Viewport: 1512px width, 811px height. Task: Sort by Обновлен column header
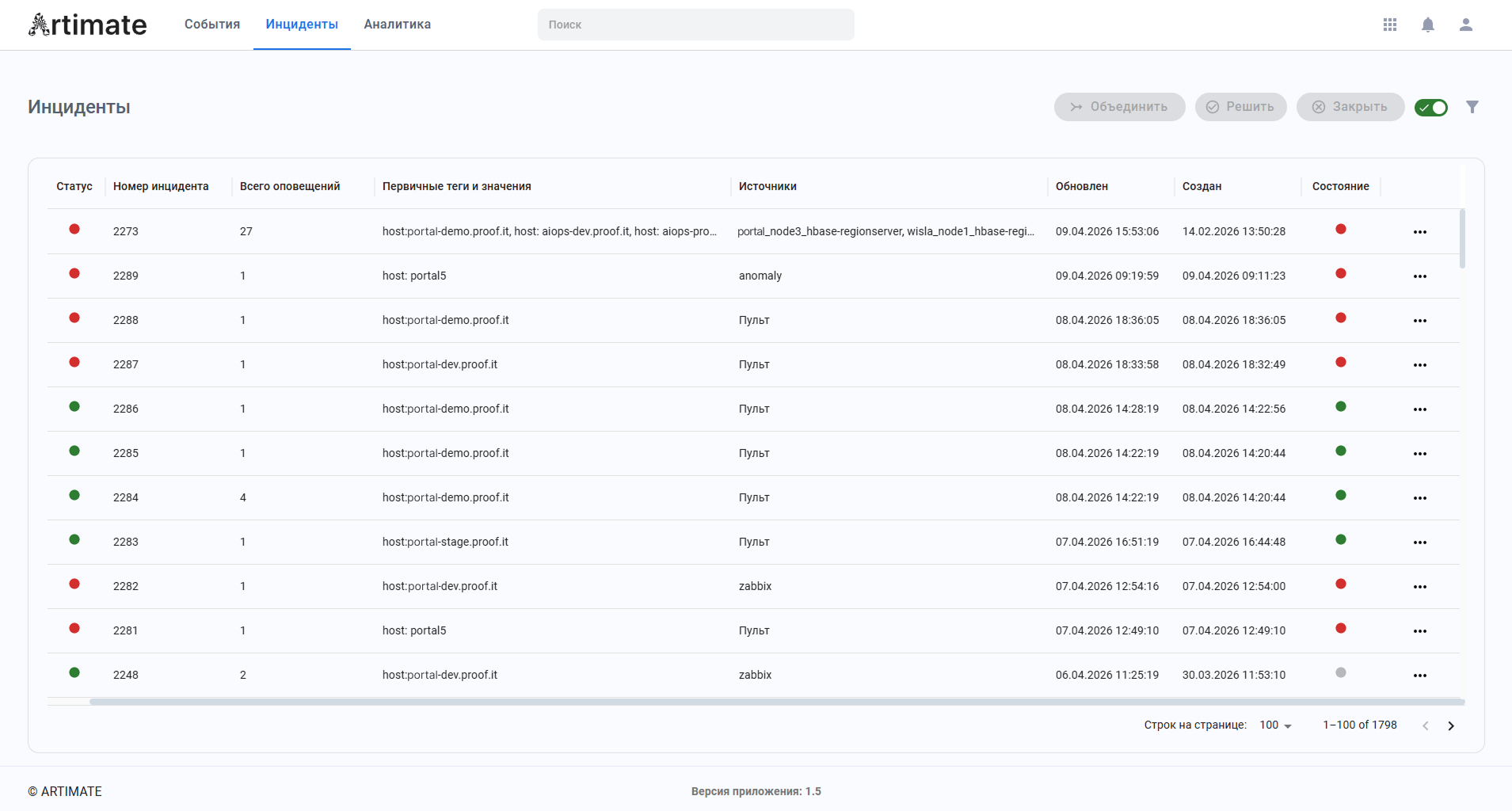(x=1081, y=186)
